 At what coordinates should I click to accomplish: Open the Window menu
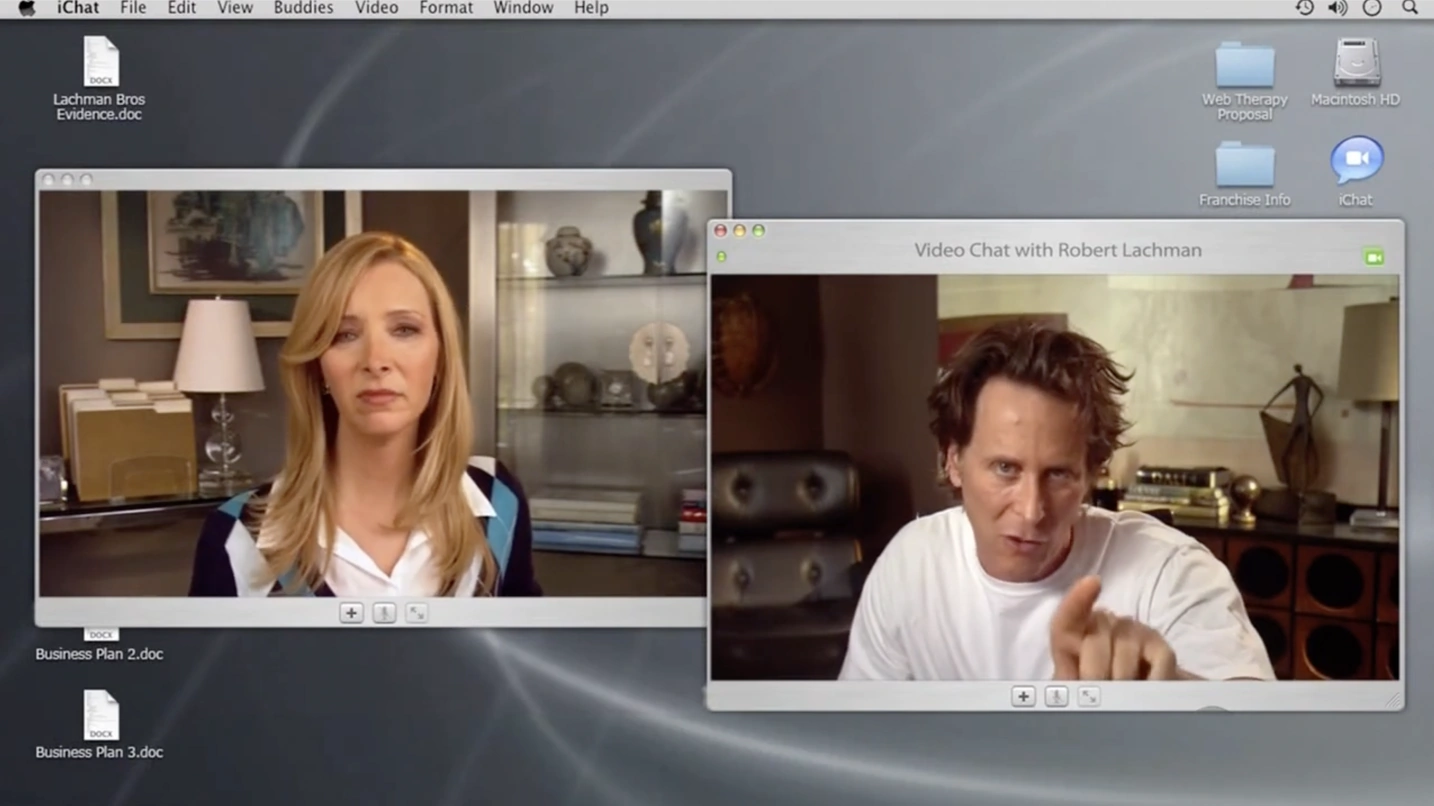(523, 8)
